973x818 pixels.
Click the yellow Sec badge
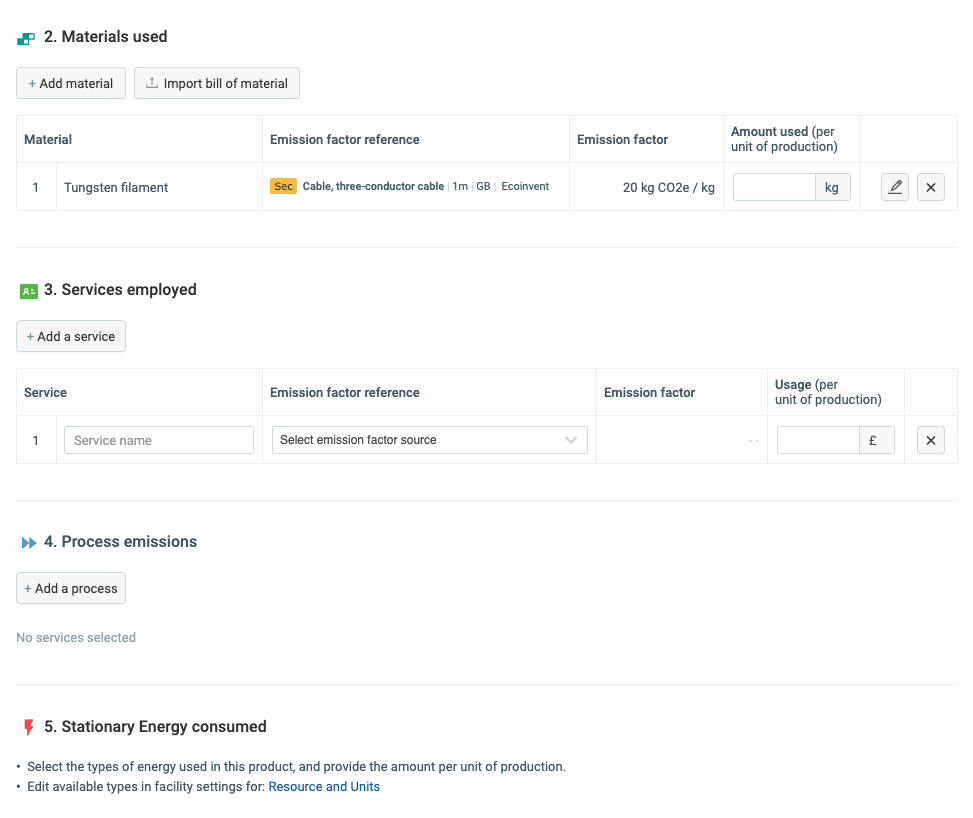tap(283, 187)
